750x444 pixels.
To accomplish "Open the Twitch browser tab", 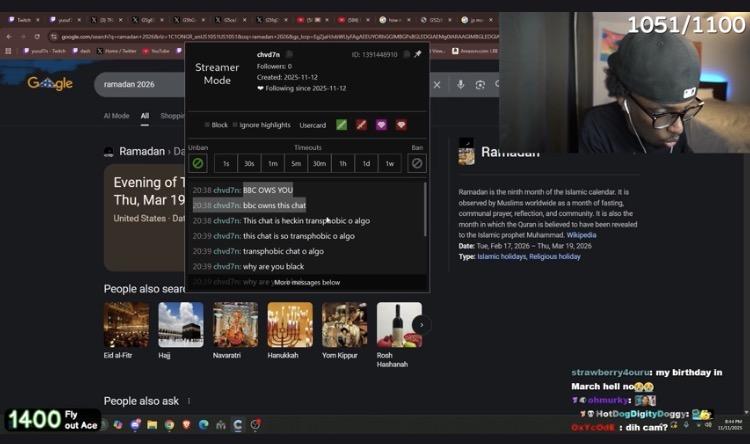I will point(20,19).
